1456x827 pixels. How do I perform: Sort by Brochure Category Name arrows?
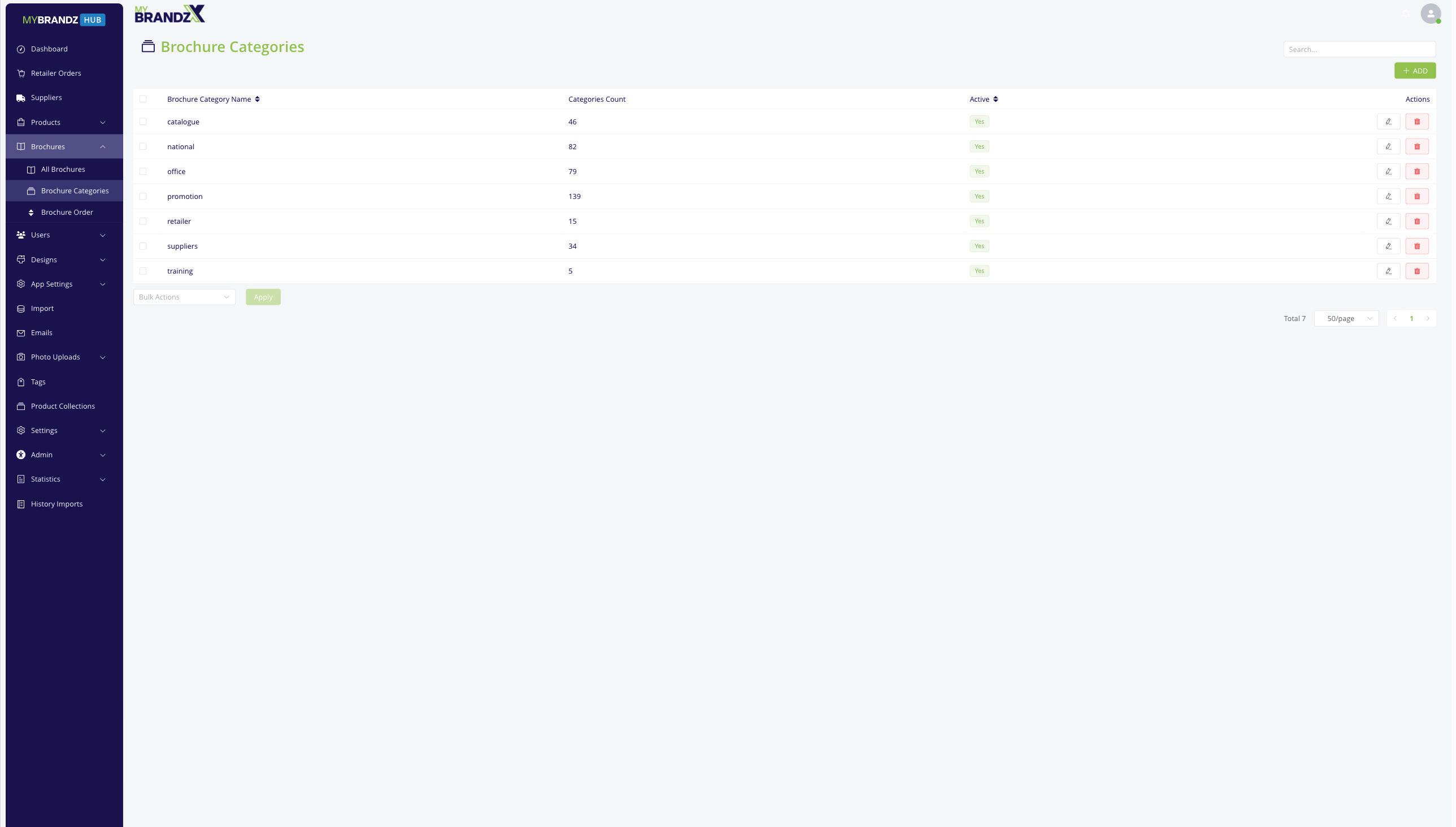(257, 99)
